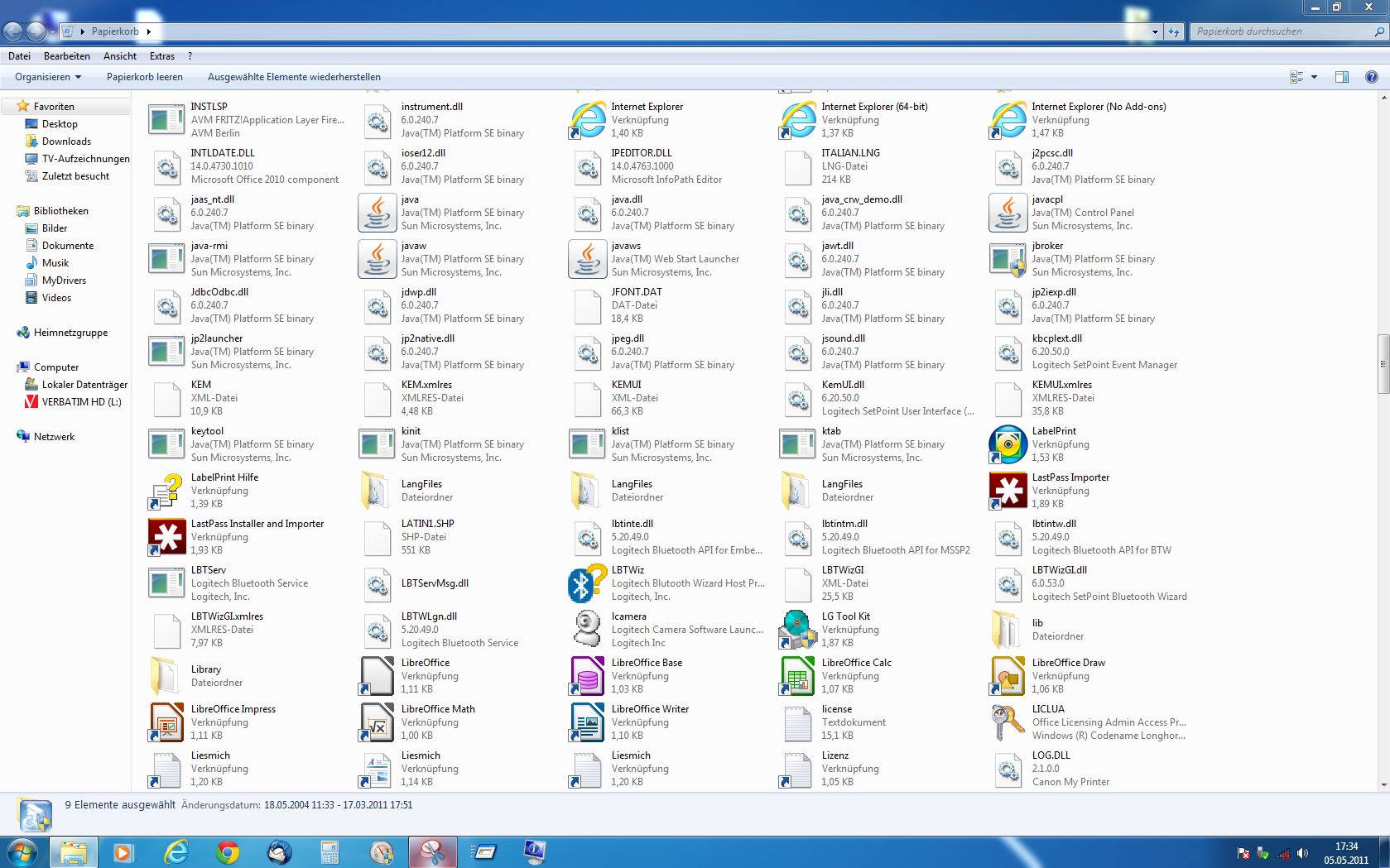This screenshot has height=868, width=1390.
Task: Open the help question mark button
Action: pyautogui.click(x=1371, y=77)
